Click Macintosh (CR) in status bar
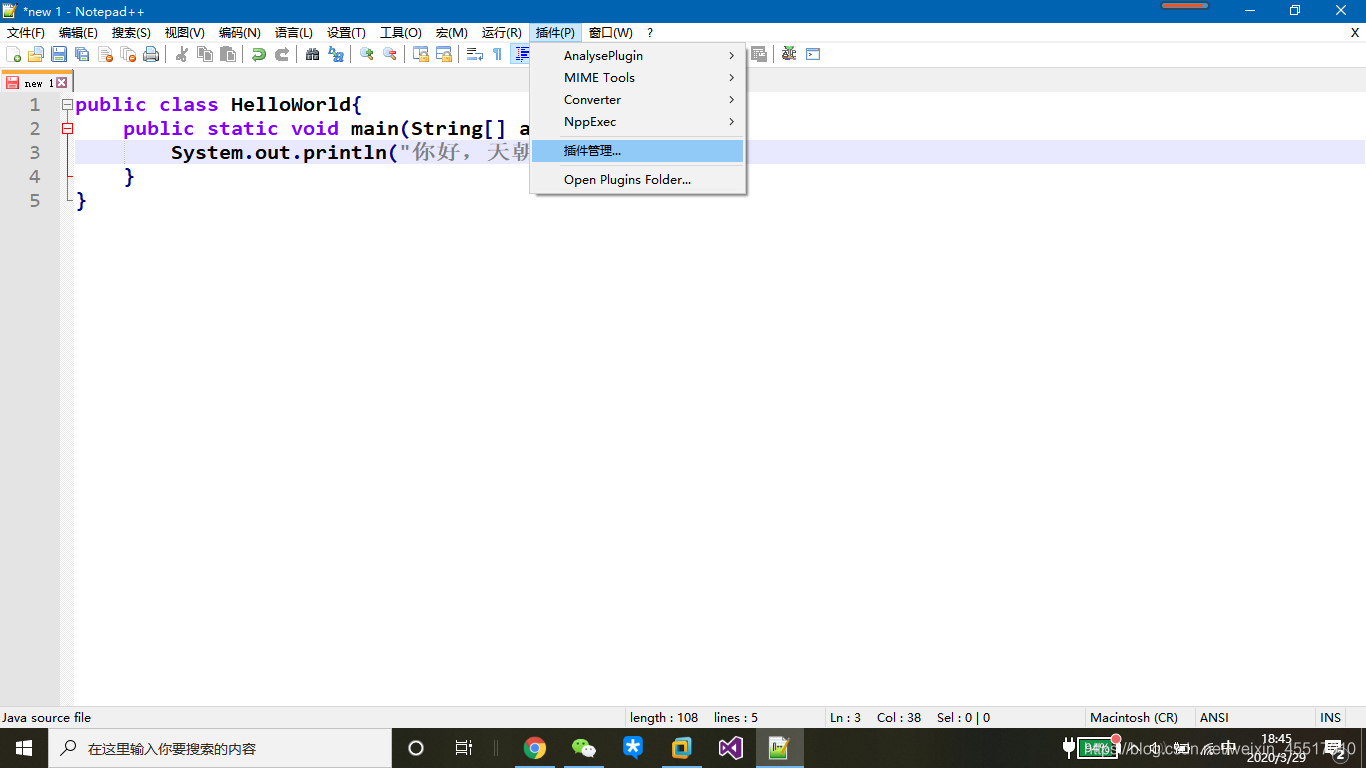Viewport: 1366px width, 768px height. (x=1134, y=718)
